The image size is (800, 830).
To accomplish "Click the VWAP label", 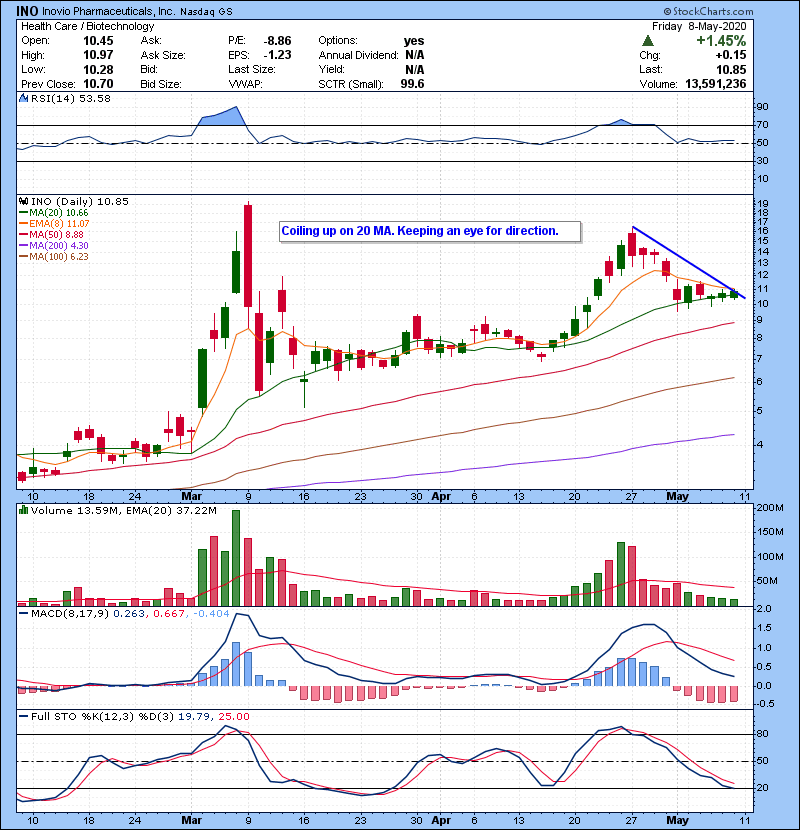I will [245, 84].
